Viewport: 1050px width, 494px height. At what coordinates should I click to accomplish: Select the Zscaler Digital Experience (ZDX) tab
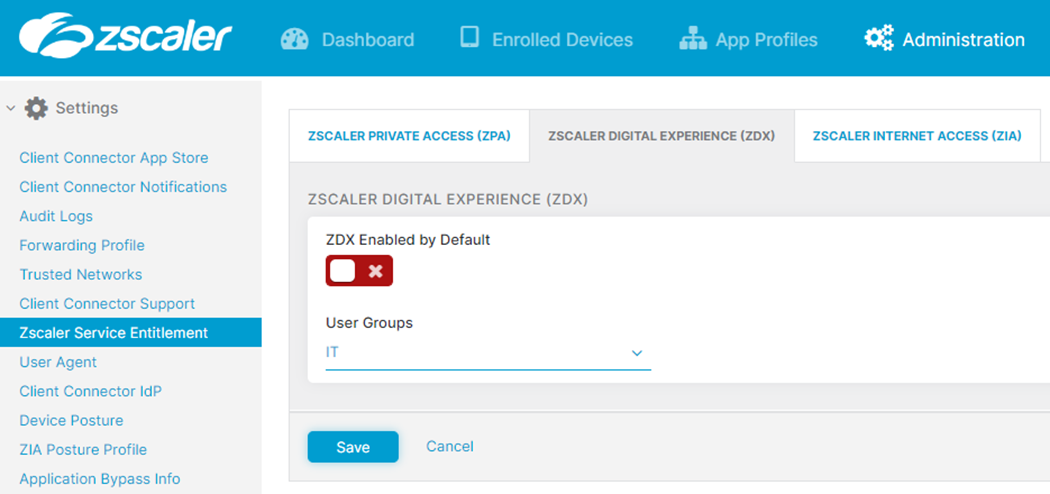[x=661, y=136]
